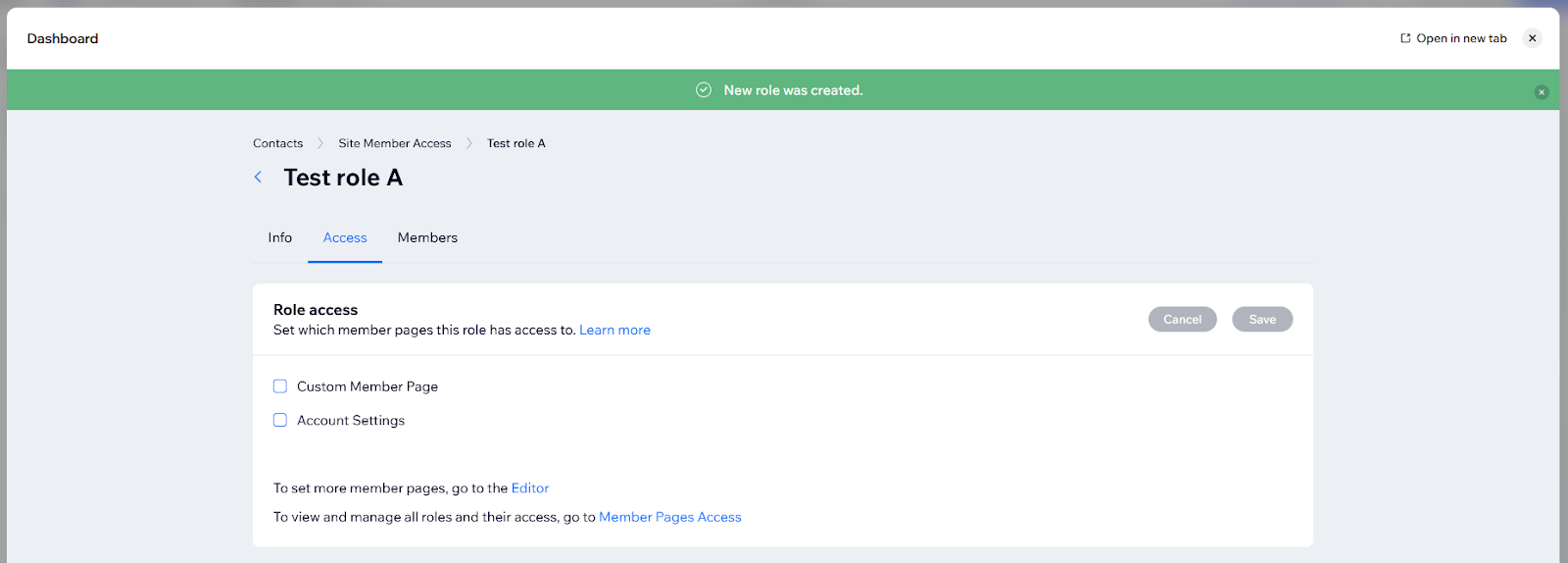
Task: Check the Custom Member Page checkbox
Action: tap(280, 386)
